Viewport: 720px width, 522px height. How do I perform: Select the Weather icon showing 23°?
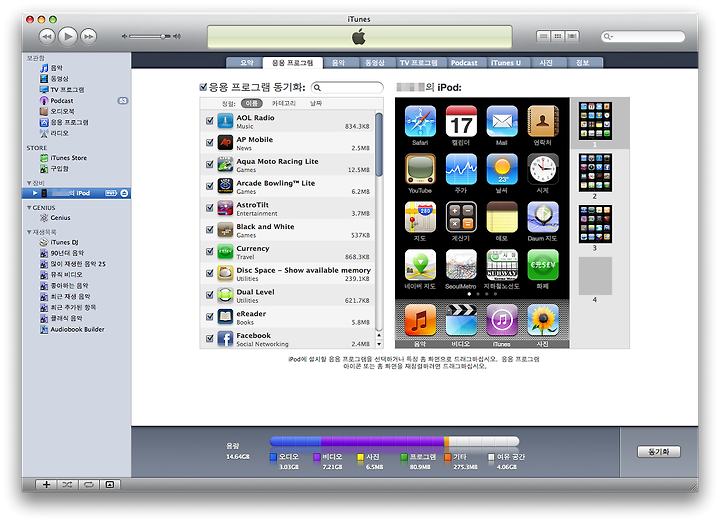coord(502,169)
